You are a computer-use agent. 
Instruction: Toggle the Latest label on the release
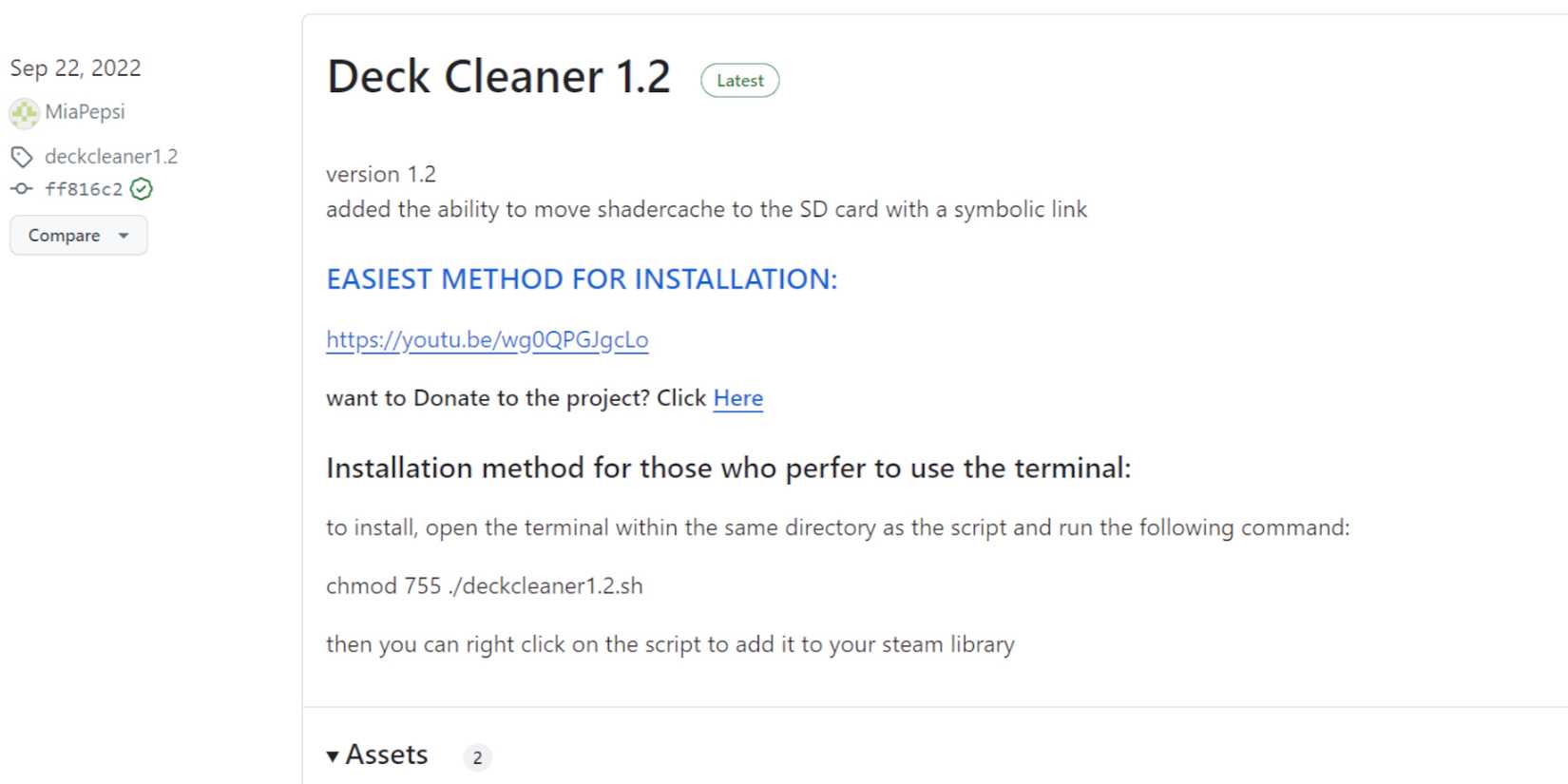(x=739, y=80)
